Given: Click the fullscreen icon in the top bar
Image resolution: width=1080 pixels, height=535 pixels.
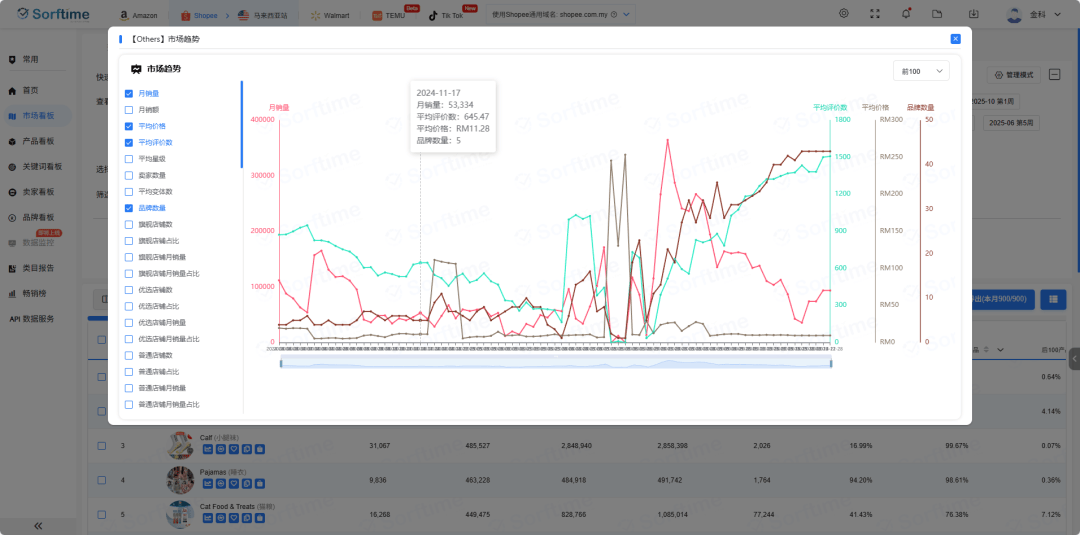Looking at the screenshot, I should [x=875, y=14].
